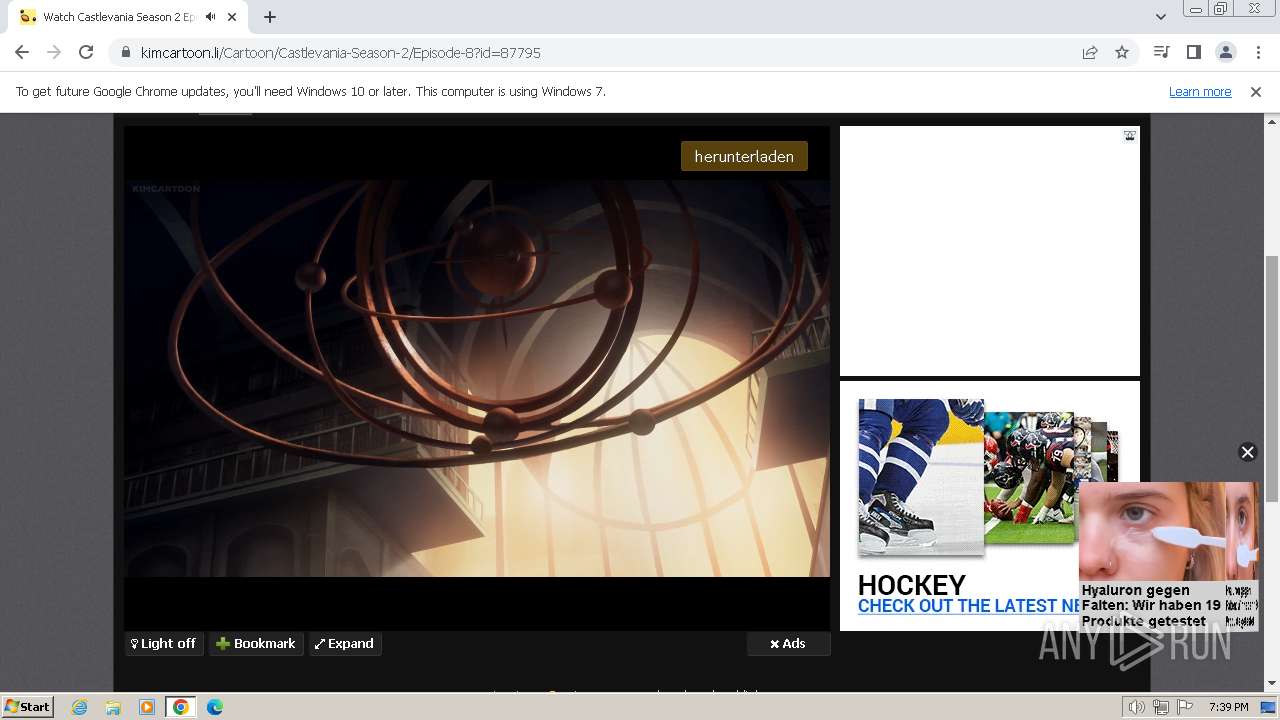Launch Microsoft Edge from taskbar

pos(215,707)
